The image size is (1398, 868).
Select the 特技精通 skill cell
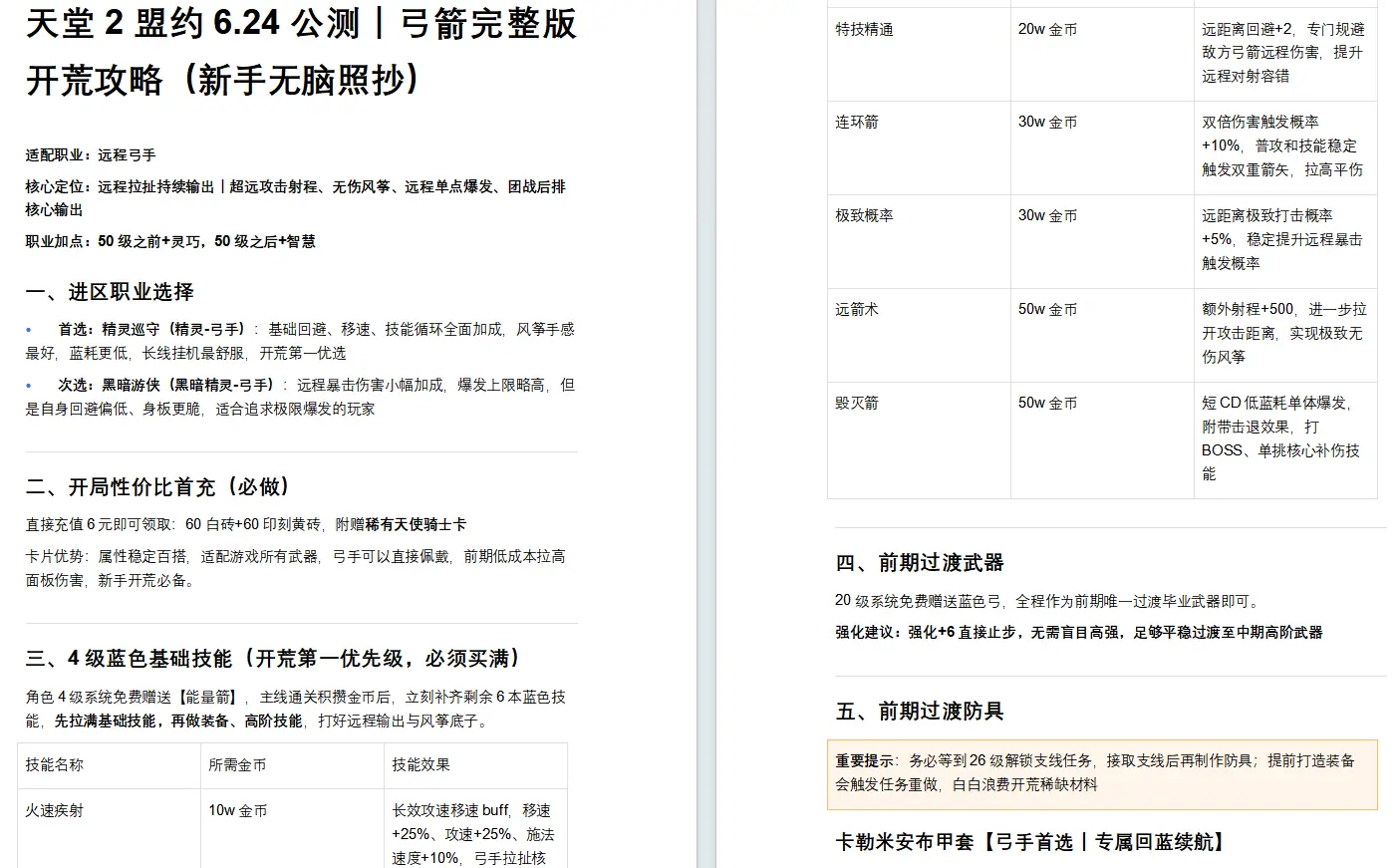point(919,54)
